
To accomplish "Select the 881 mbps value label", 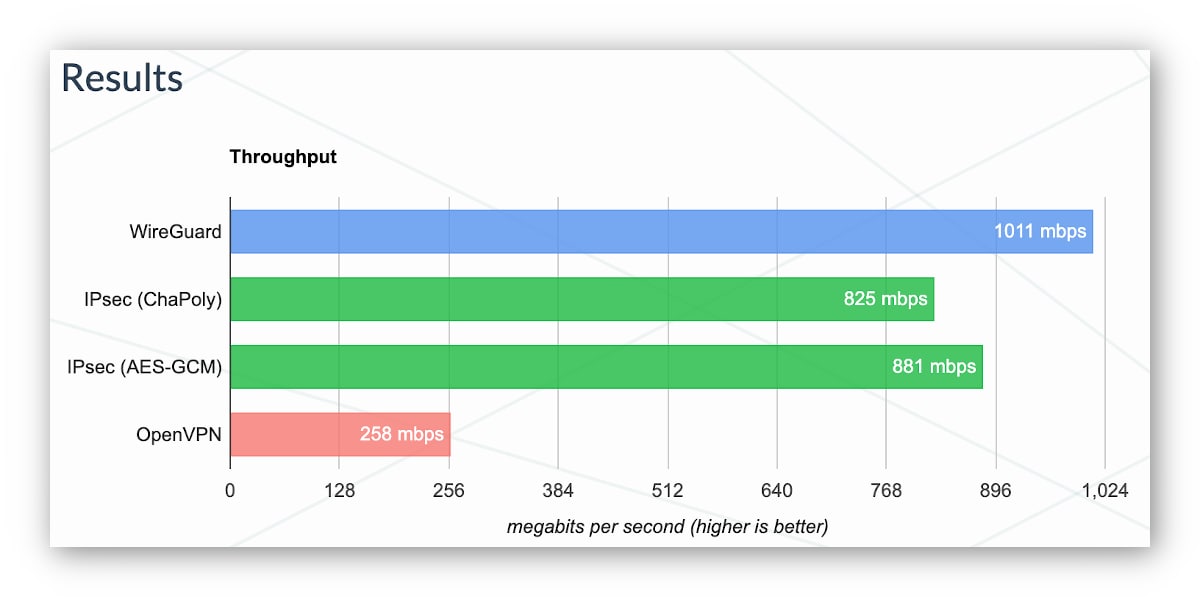I will (933, 366).
